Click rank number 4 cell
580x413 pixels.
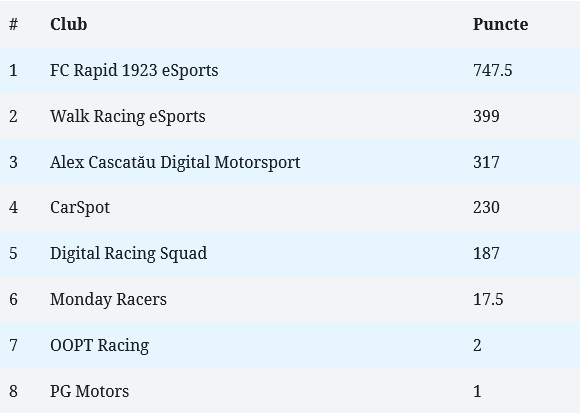tap(13, 207)
